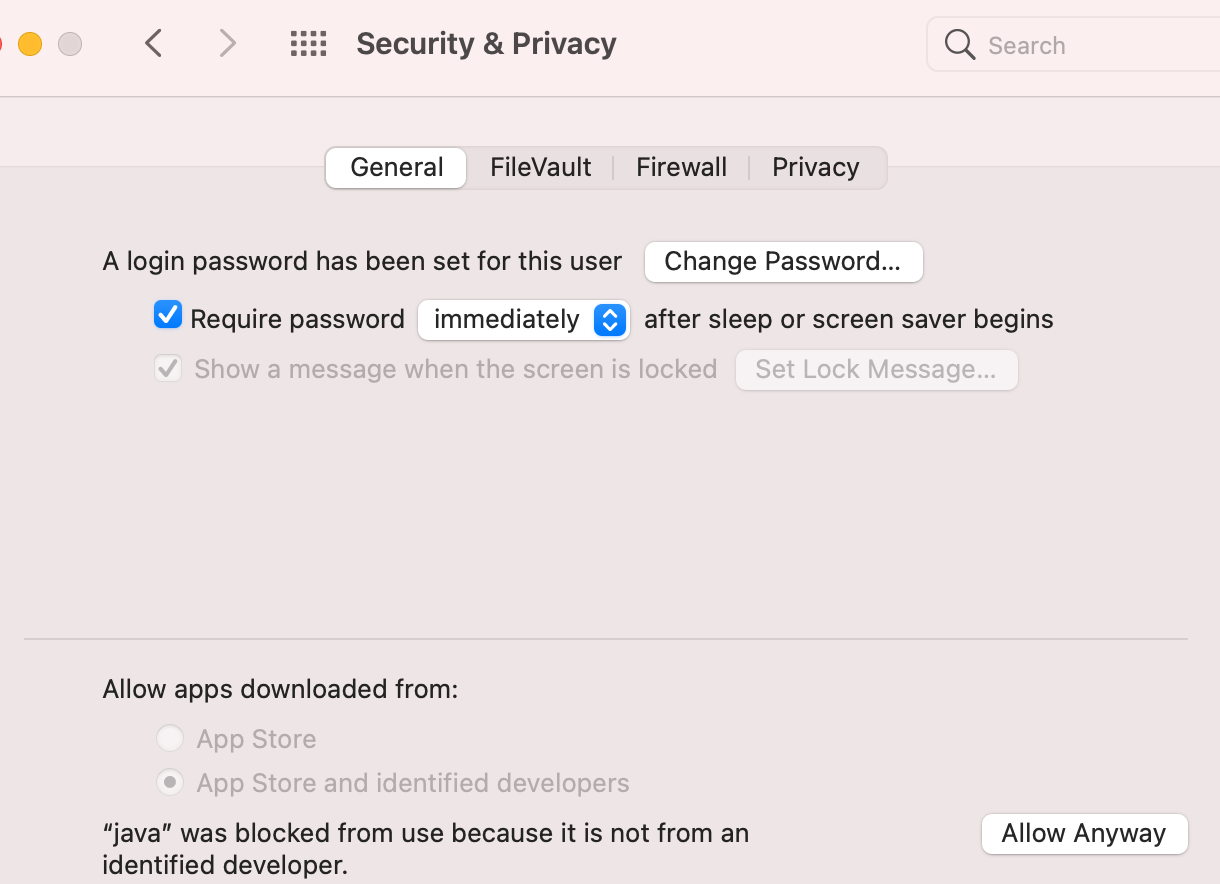Toggle Show a message when screen locked
The height and width of the screenshot is (884, 1220).
pos(167,368)
